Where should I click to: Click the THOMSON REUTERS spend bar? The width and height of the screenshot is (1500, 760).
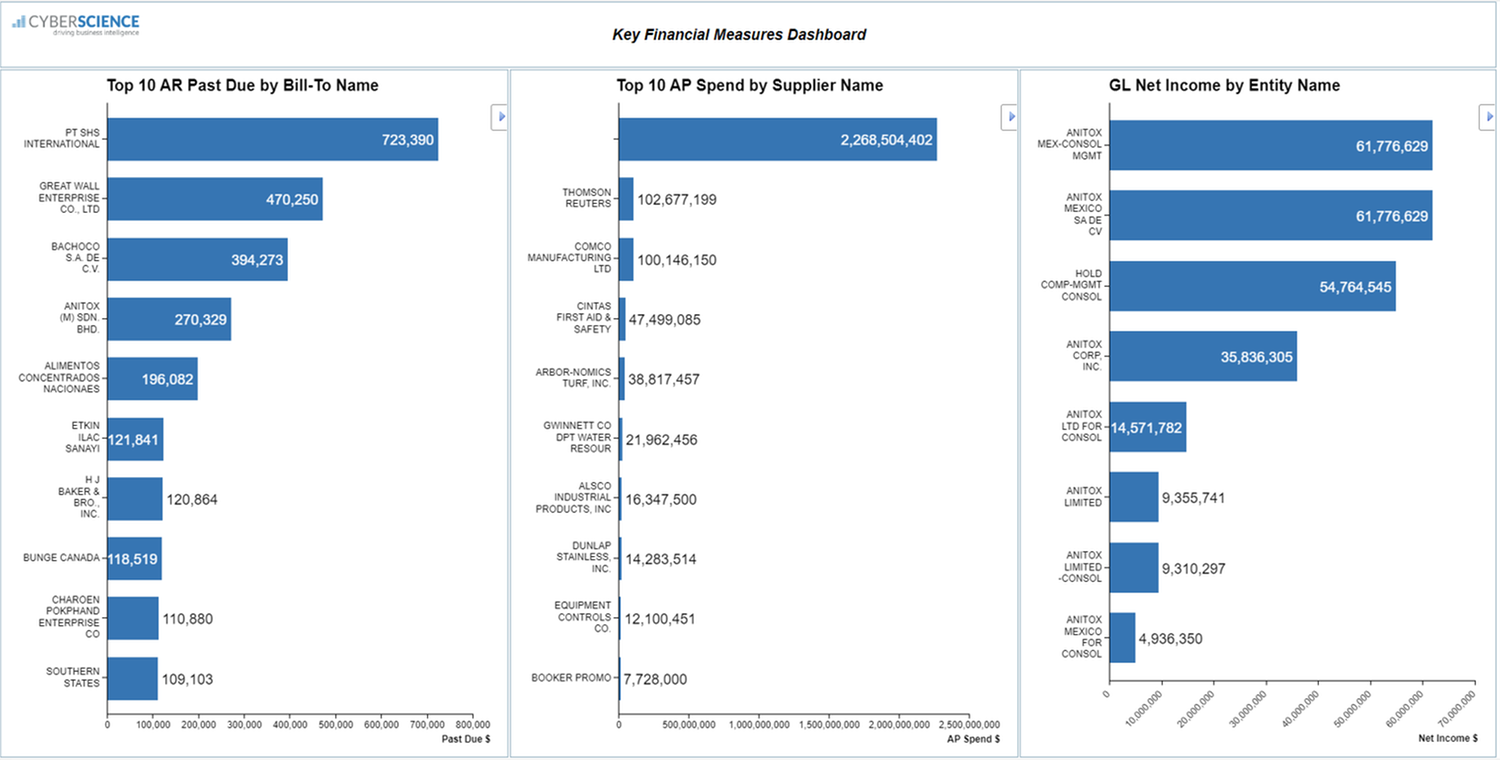627,199
